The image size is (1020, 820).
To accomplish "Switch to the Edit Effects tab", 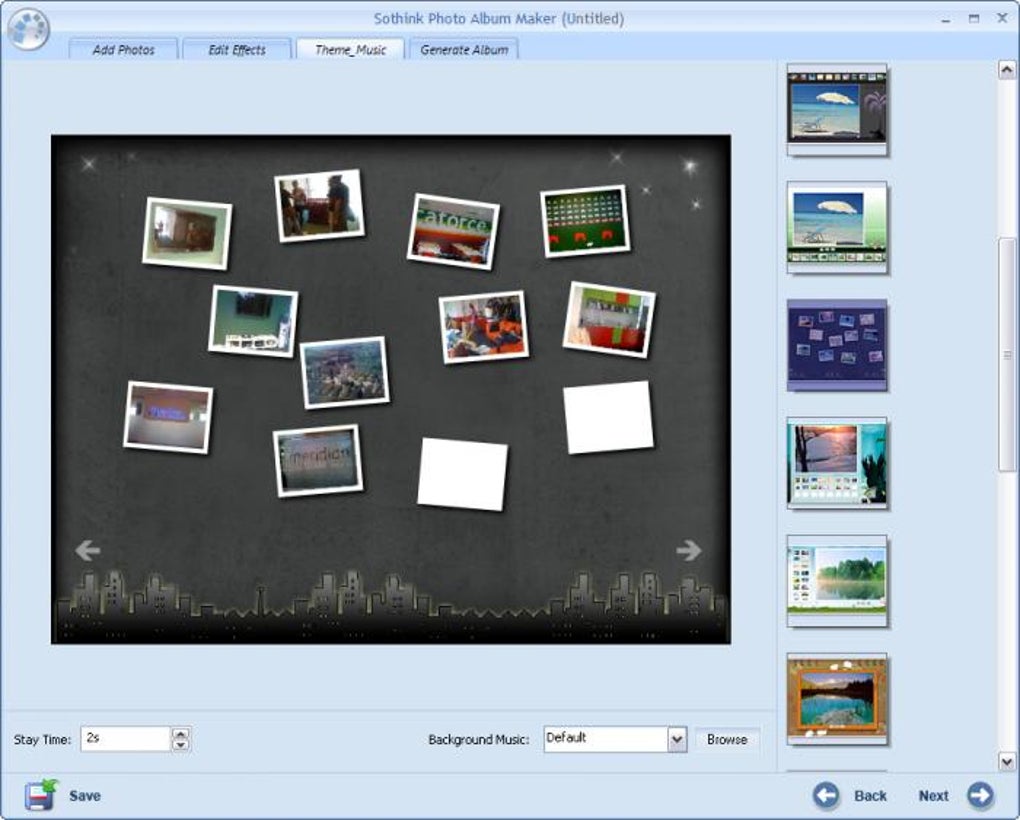I will click(237, 49).
